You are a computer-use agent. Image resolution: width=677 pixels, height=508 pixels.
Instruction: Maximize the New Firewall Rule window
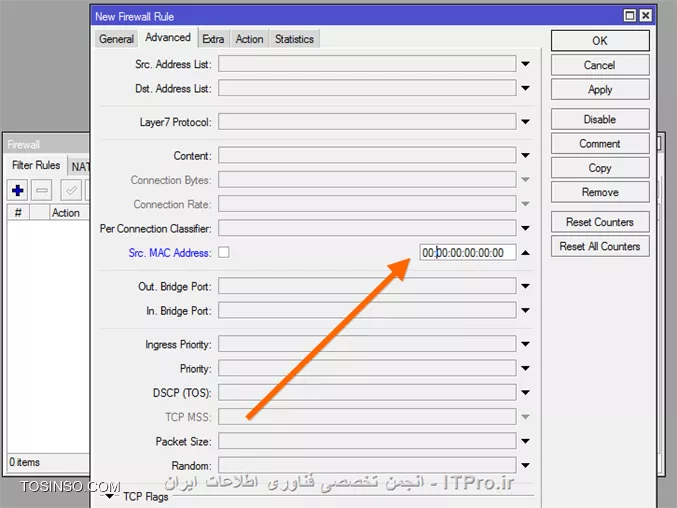pos(630,16)
